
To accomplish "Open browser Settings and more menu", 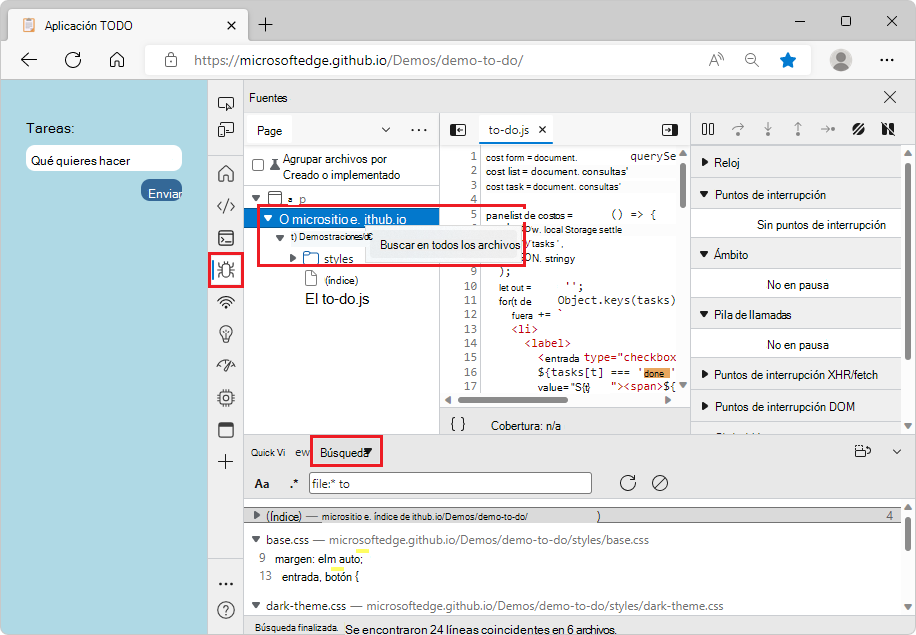I will pos(886,60).
